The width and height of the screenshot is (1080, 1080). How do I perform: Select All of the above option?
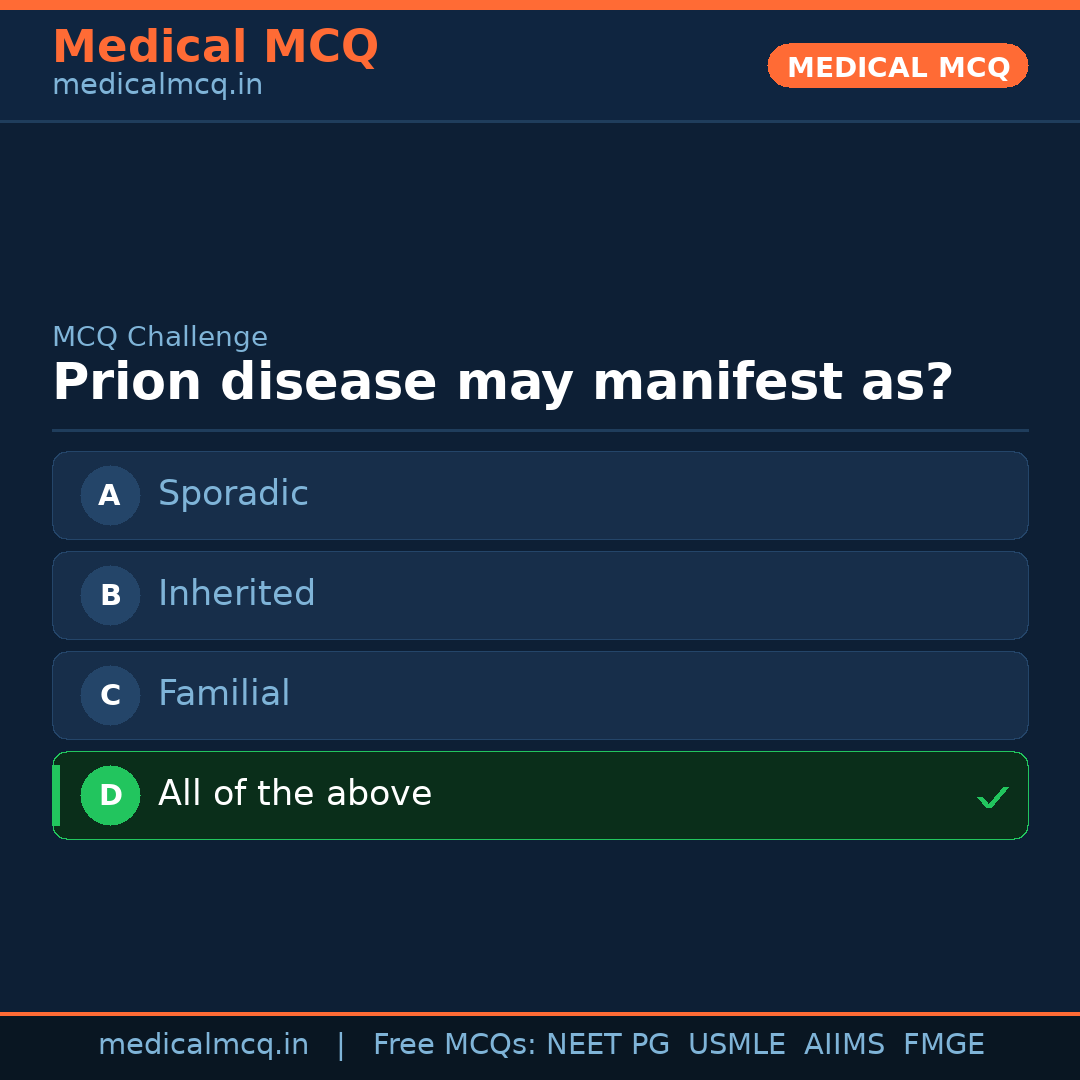pyautogui.click(x=540, y=795)
